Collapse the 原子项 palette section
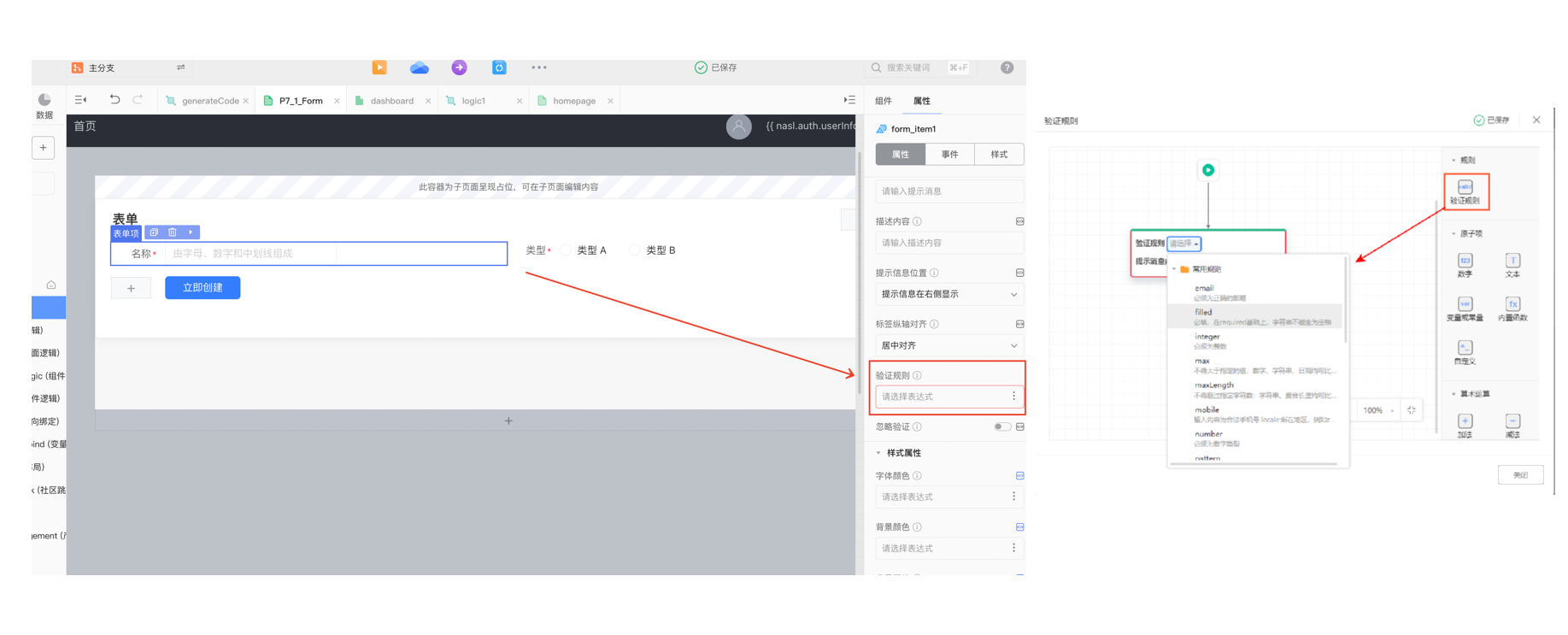 click(x=1454, y=233)
